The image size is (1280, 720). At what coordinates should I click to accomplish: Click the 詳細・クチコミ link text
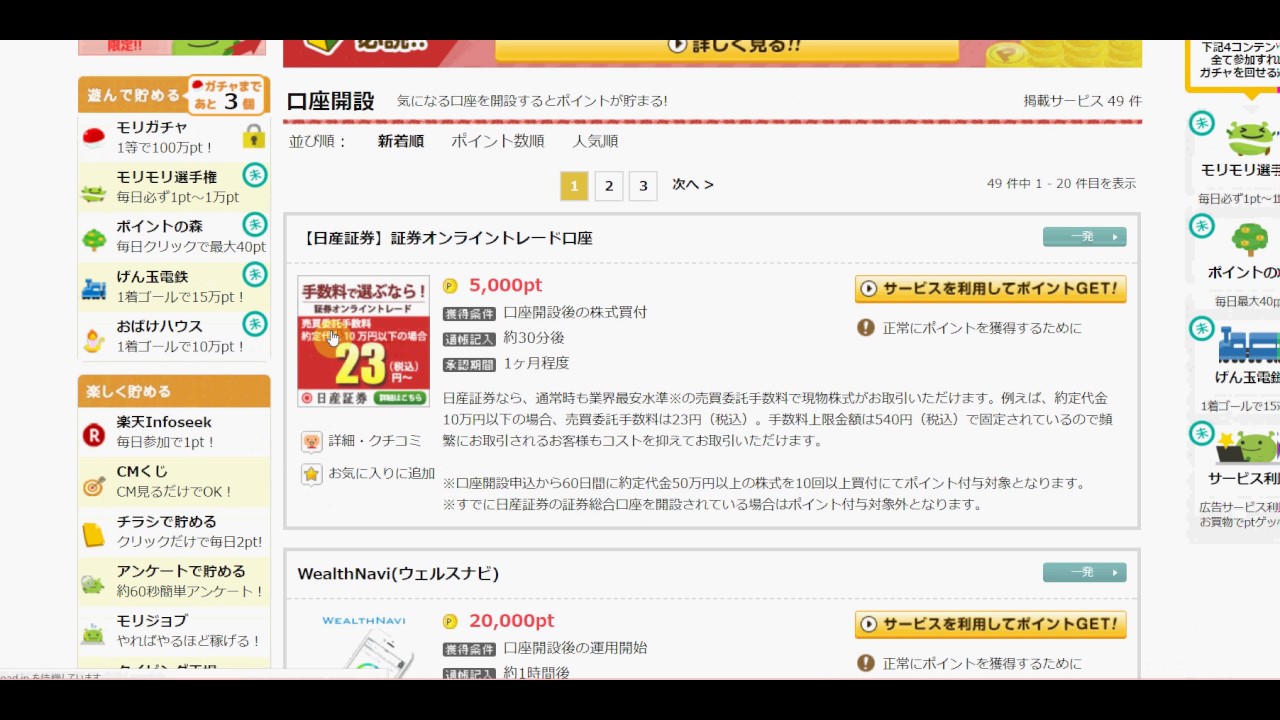tap(375, 441)
